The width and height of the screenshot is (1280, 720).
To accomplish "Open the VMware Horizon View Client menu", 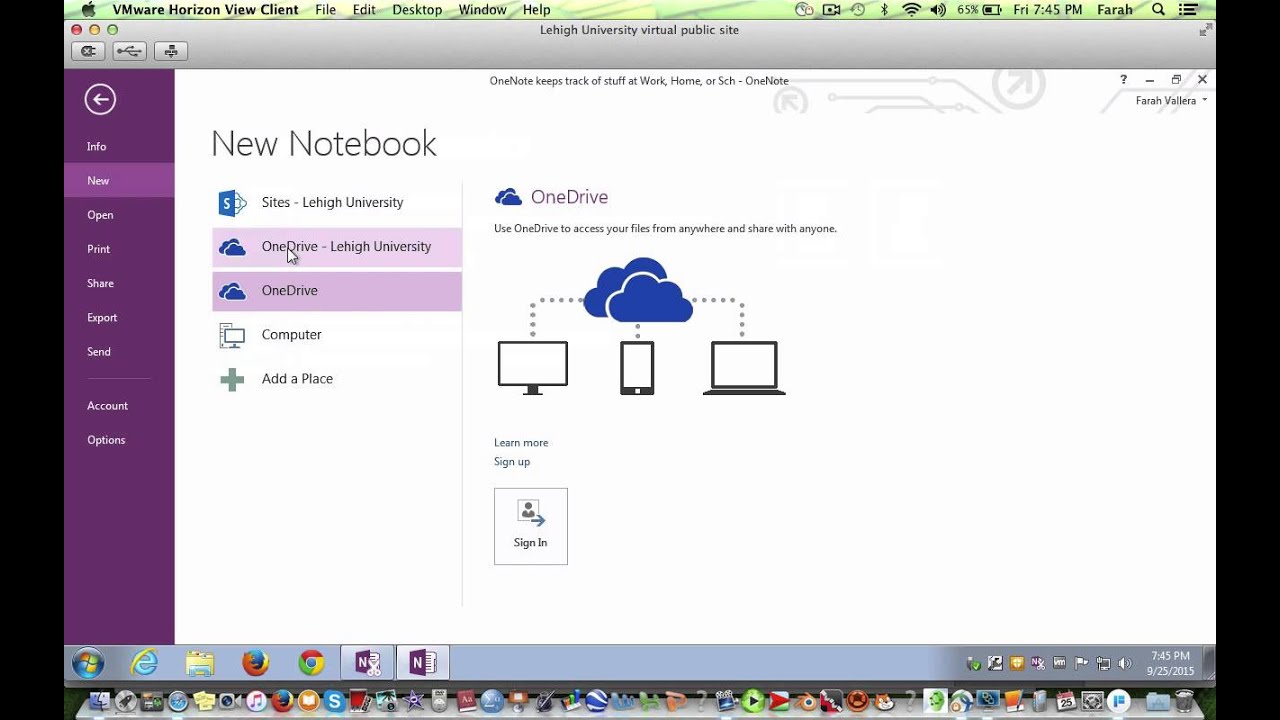I will pos(205,10).
